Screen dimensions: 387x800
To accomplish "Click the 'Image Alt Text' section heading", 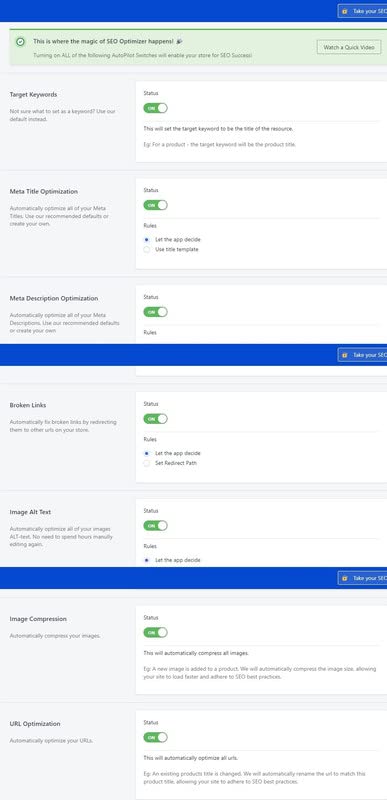I will tap(30, 512).
